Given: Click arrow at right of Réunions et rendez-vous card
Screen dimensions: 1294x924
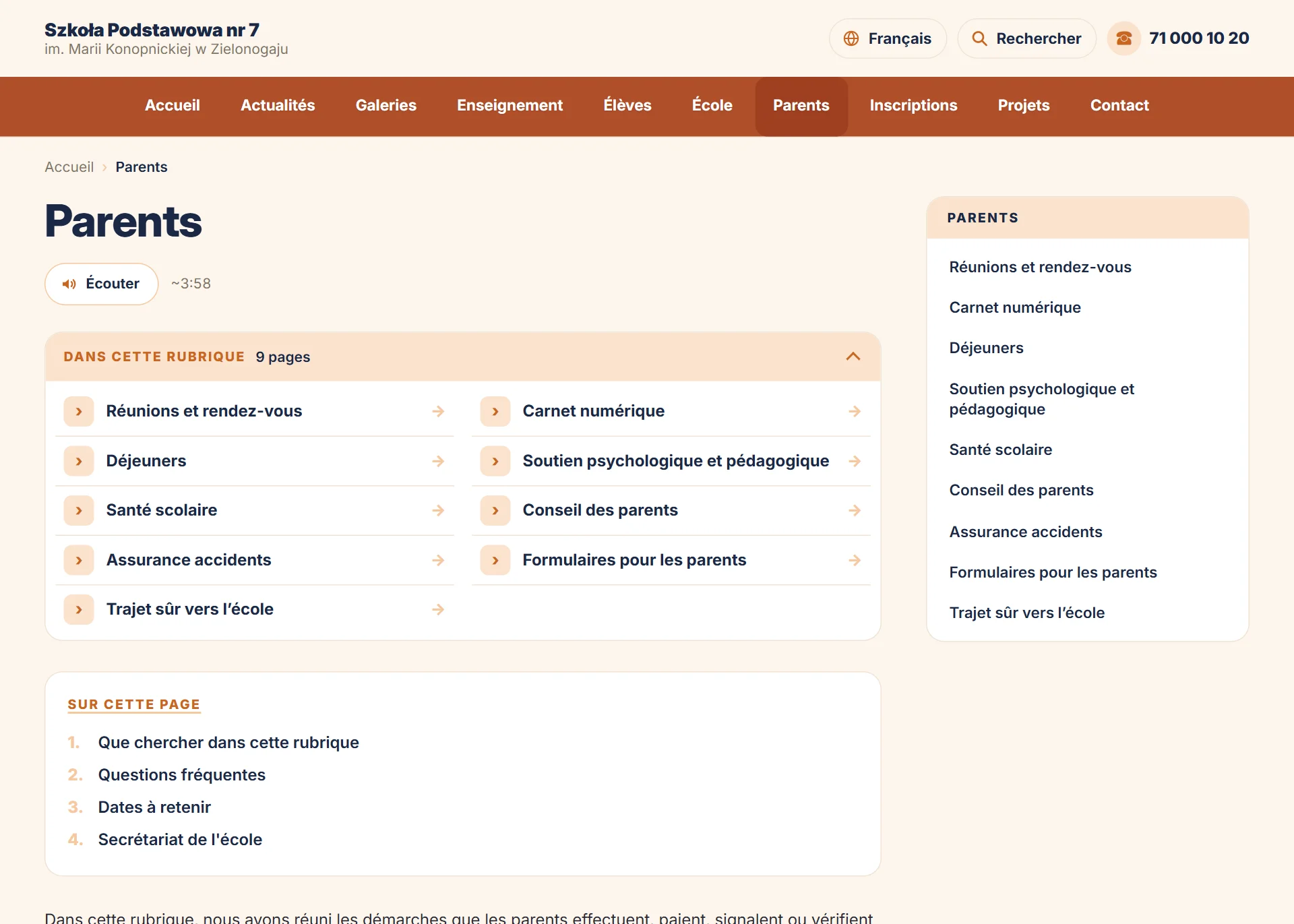Looking at the screenshot, I should pyautogui.click(x=438, y=411).
